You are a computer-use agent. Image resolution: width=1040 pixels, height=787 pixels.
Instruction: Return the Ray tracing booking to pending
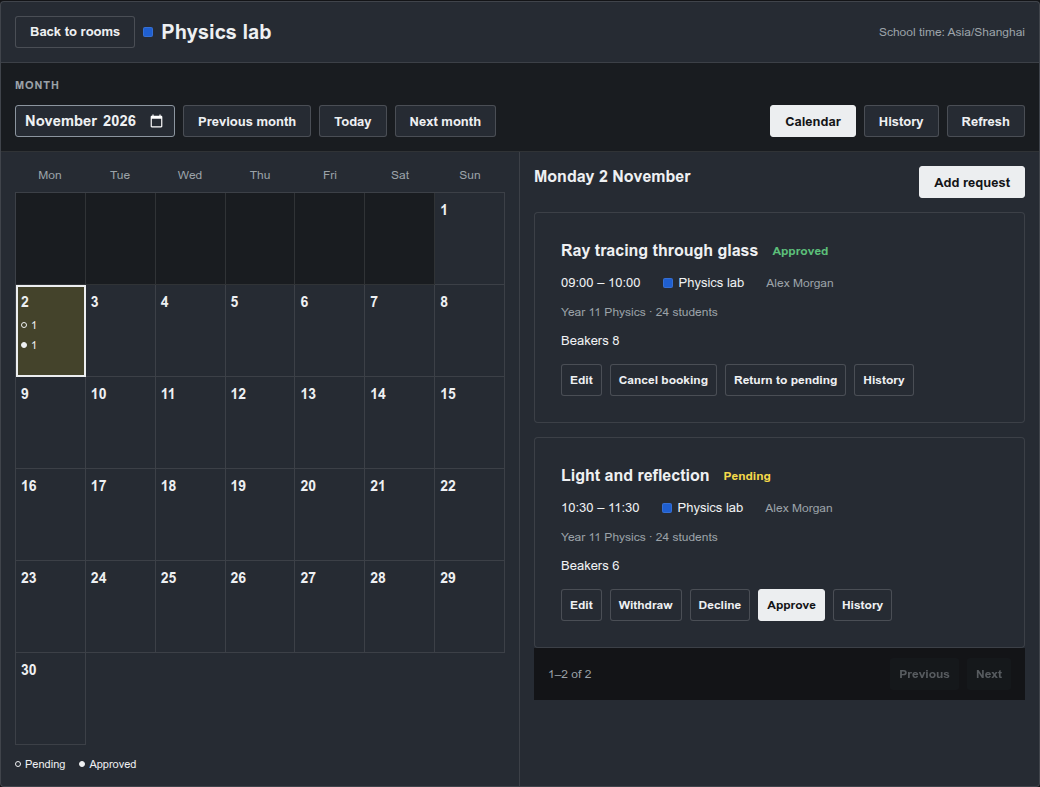tap(785, 380)
